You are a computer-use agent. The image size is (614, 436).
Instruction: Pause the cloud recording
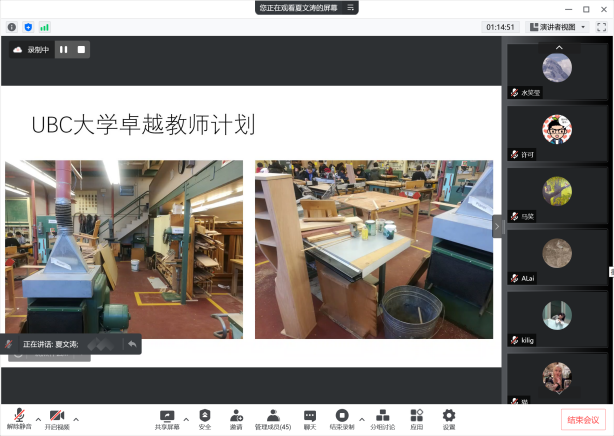click(63, 49)
